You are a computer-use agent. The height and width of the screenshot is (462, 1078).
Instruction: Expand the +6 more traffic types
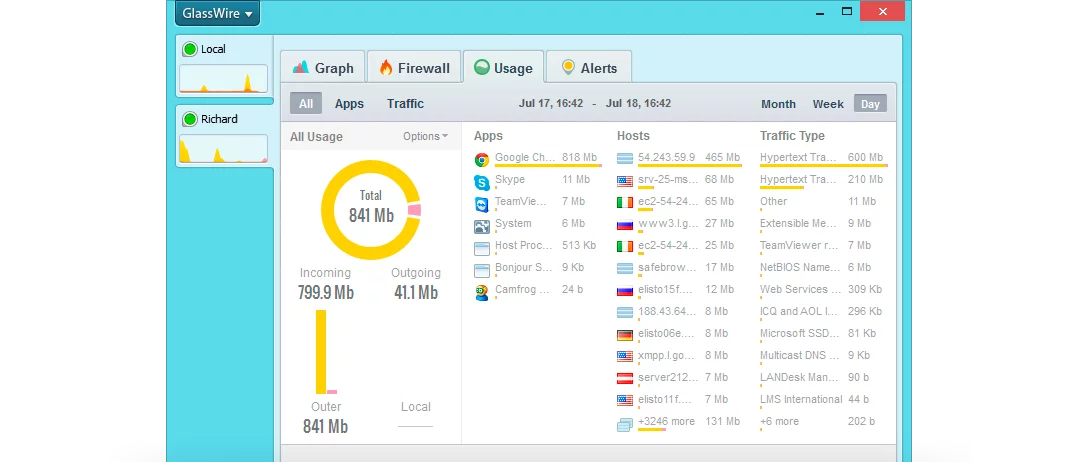[x=780, y=422]
